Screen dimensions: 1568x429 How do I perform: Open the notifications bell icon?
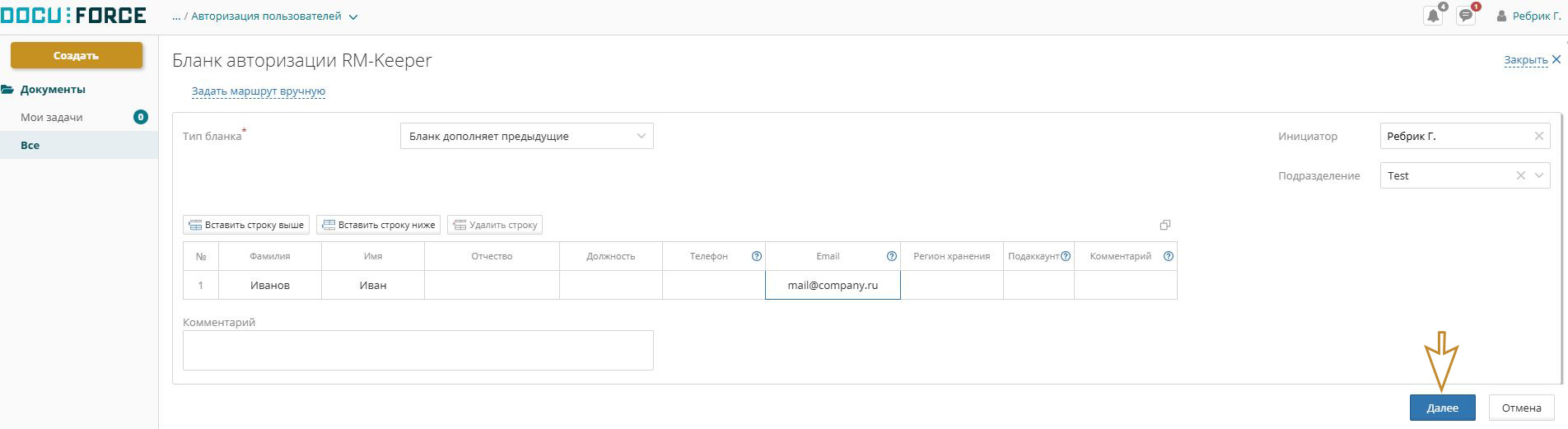pos(1433,16)
